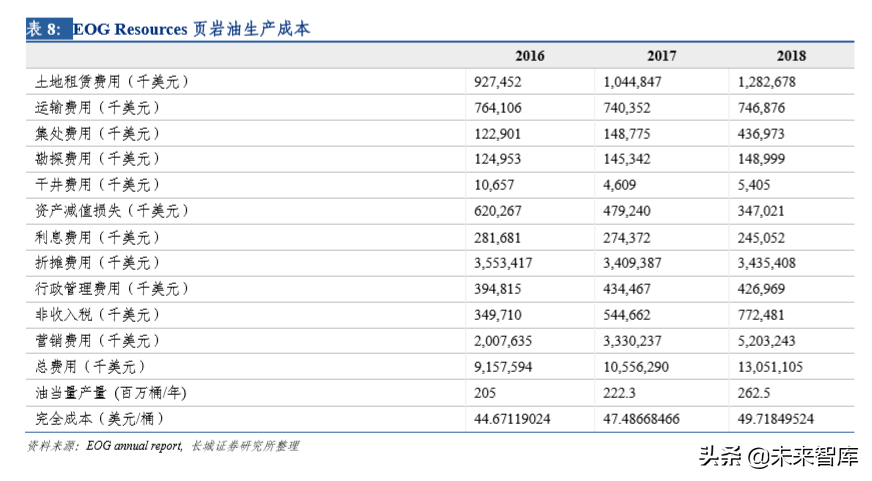Select the value 620,267
872x481 pixels.
(498, 211)
